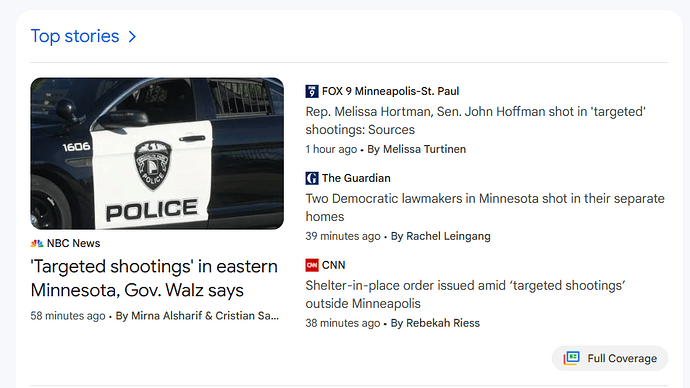Read 'Targeted shootings' in eastern Minnesota headline

(154, 278)
